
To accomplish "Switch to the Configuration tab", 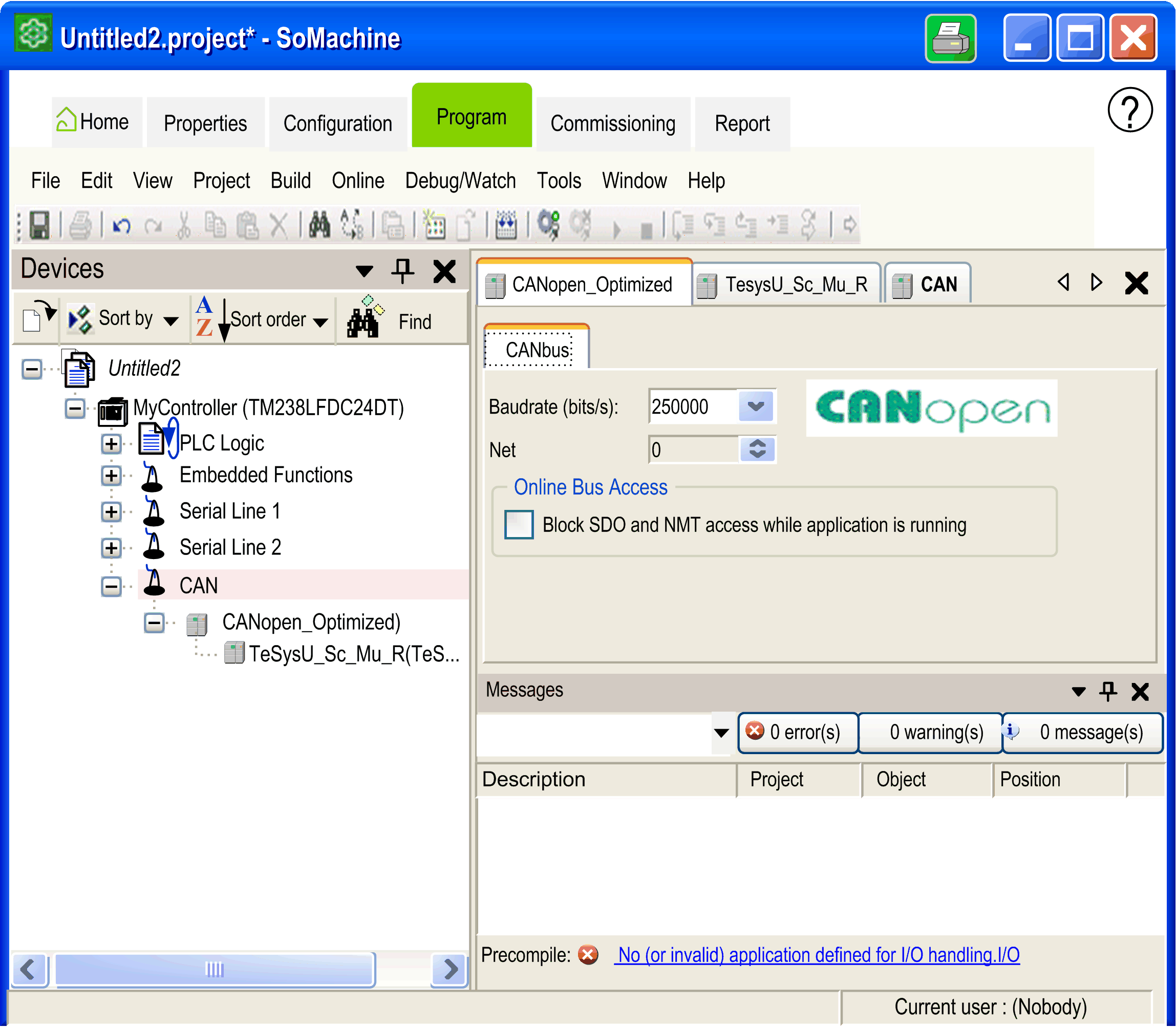I will [337, 124].
